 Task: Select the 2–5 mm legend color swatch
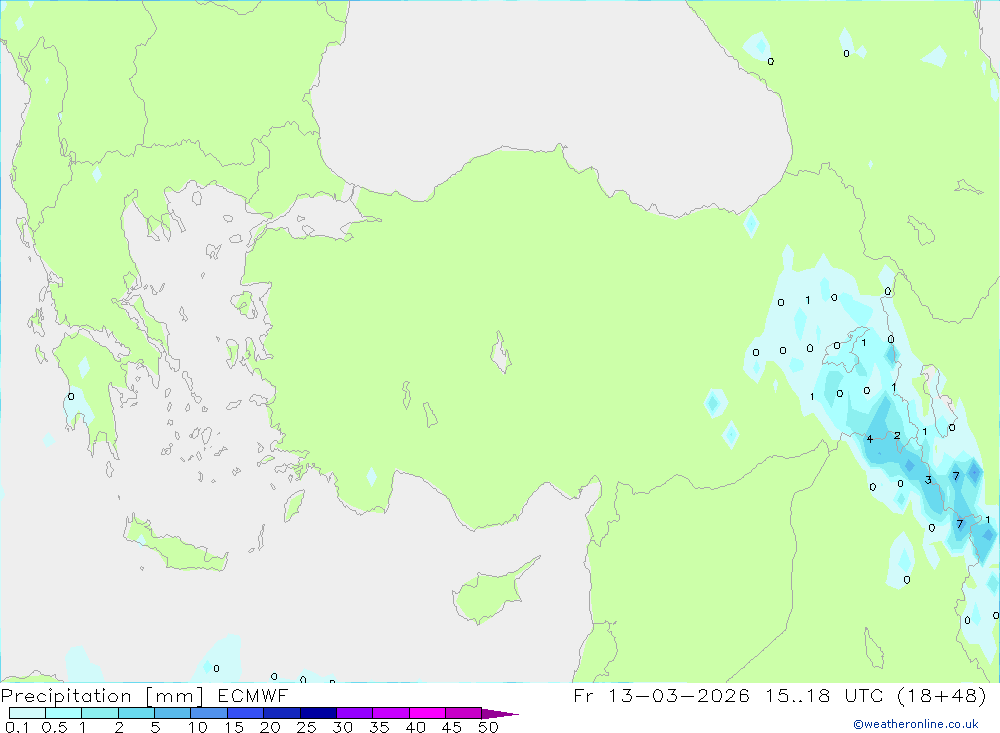pyautogui.click(x=136, y=713)
